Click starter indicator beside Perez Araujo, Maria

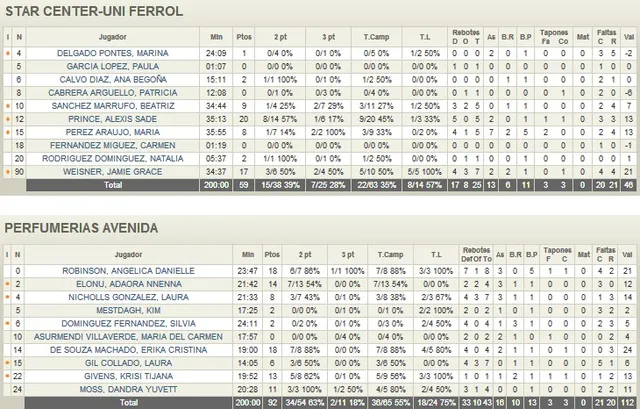[7, 132]
